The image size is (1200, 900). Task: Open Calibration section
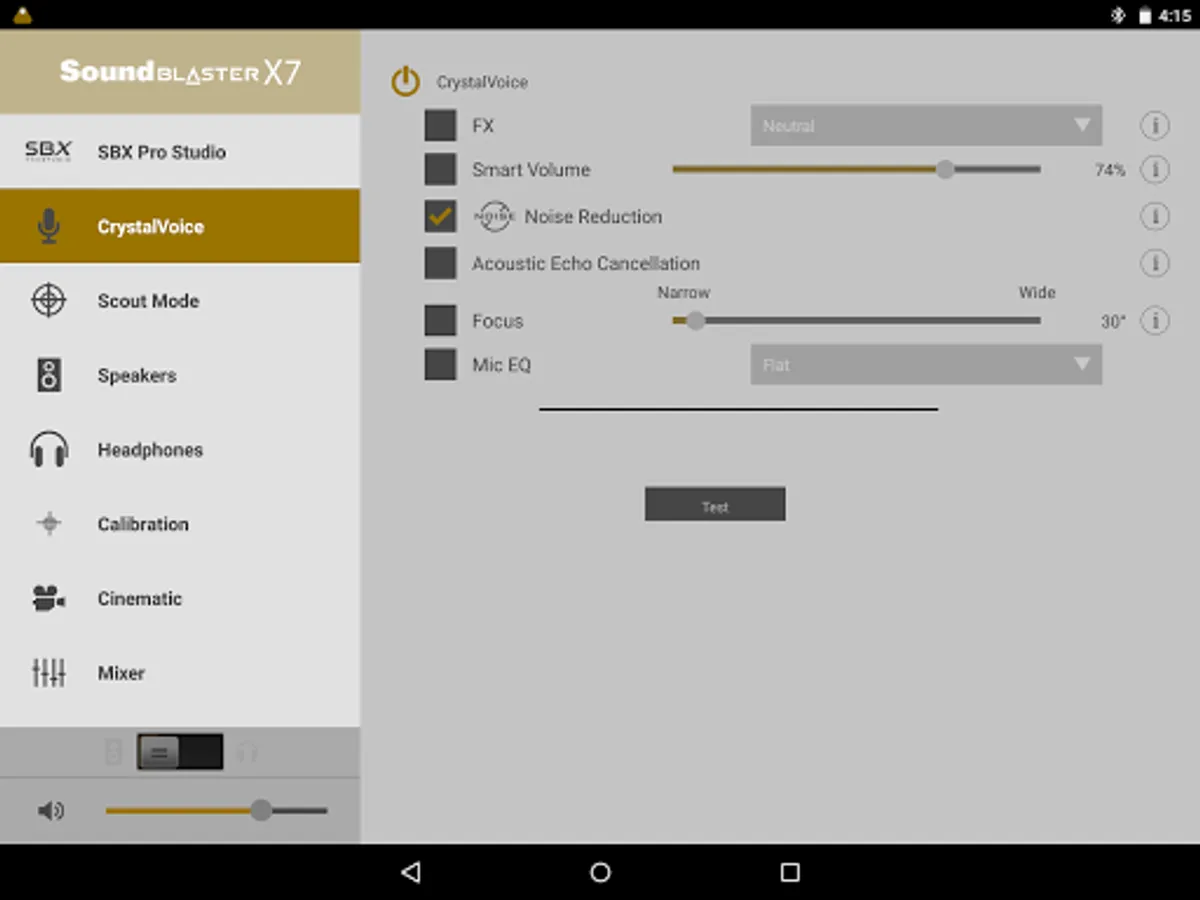[180, 524]
